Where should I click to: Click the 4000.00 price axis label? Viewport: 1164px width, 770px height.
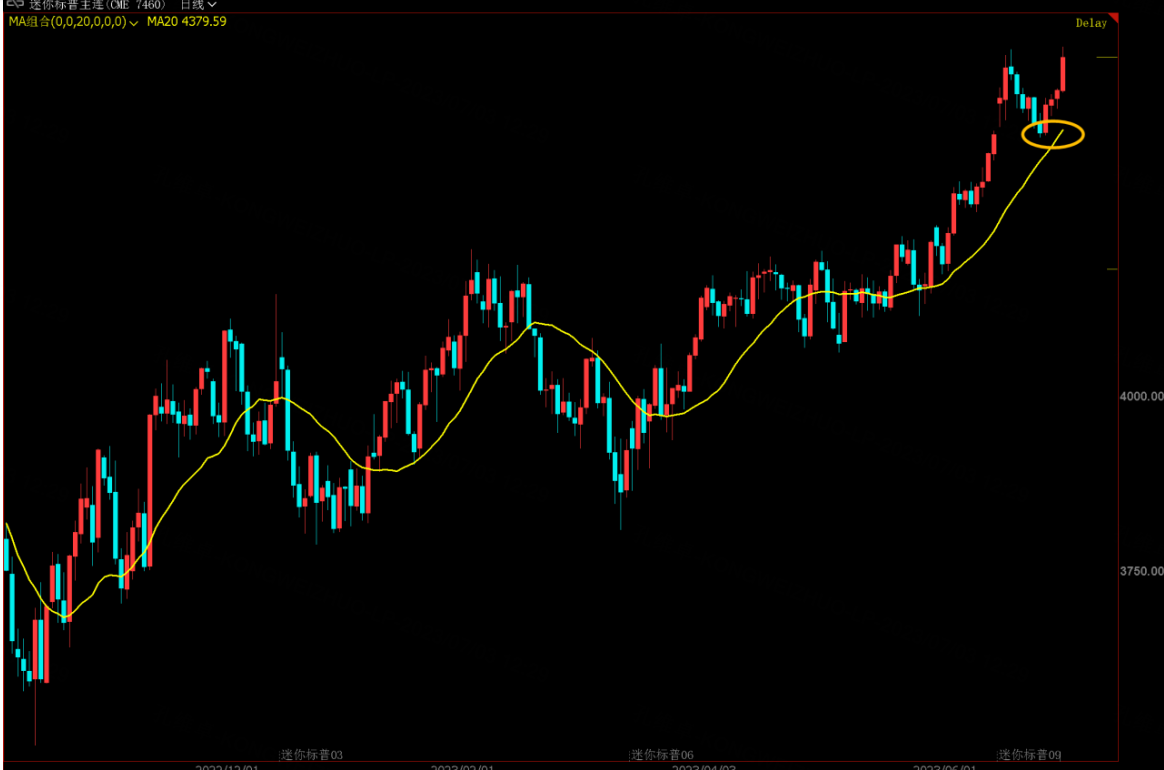[1141, 397]
